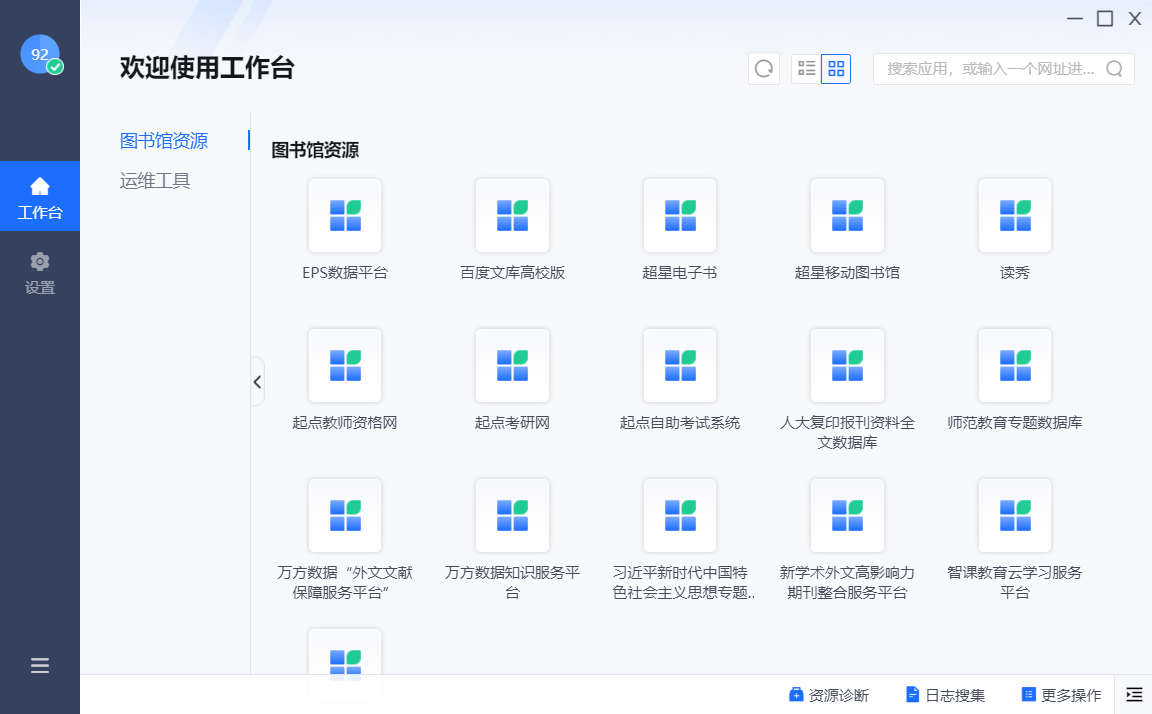Open 更多操作 options
Viewport: 1152px width, 714px height.
point(1061,695)
